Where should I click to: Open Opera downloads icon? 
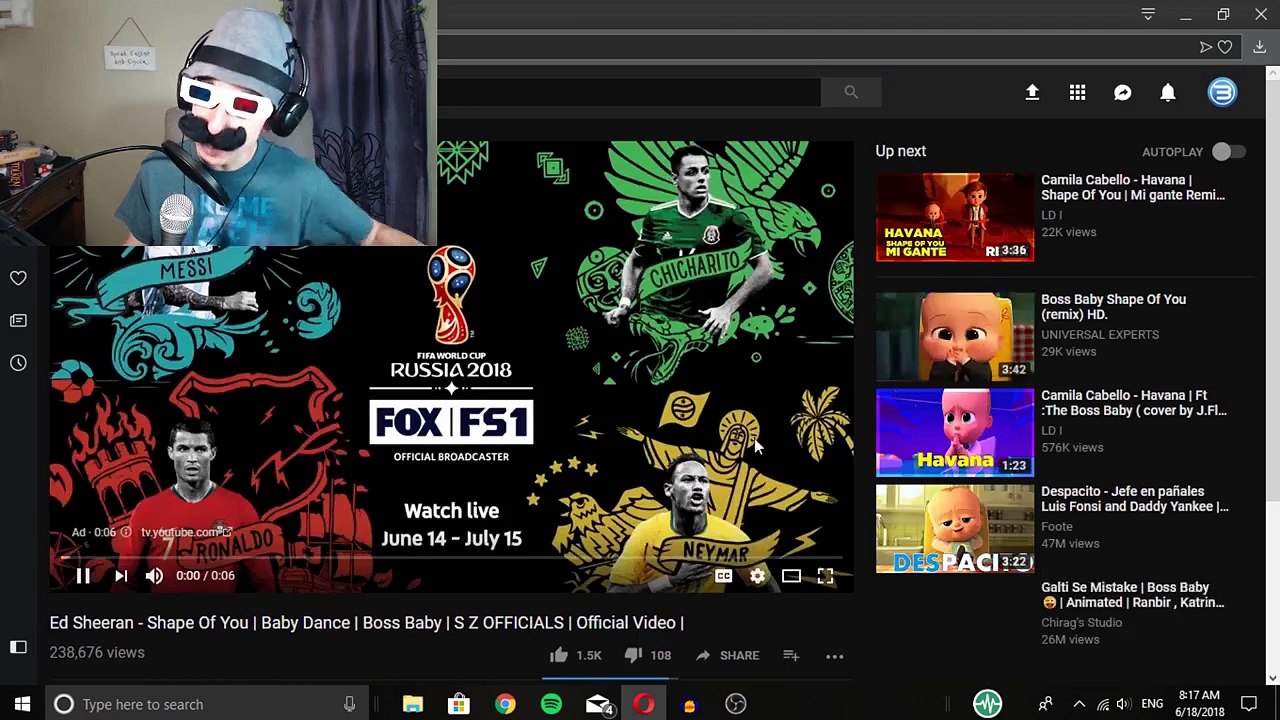[x=1259, y=47]
